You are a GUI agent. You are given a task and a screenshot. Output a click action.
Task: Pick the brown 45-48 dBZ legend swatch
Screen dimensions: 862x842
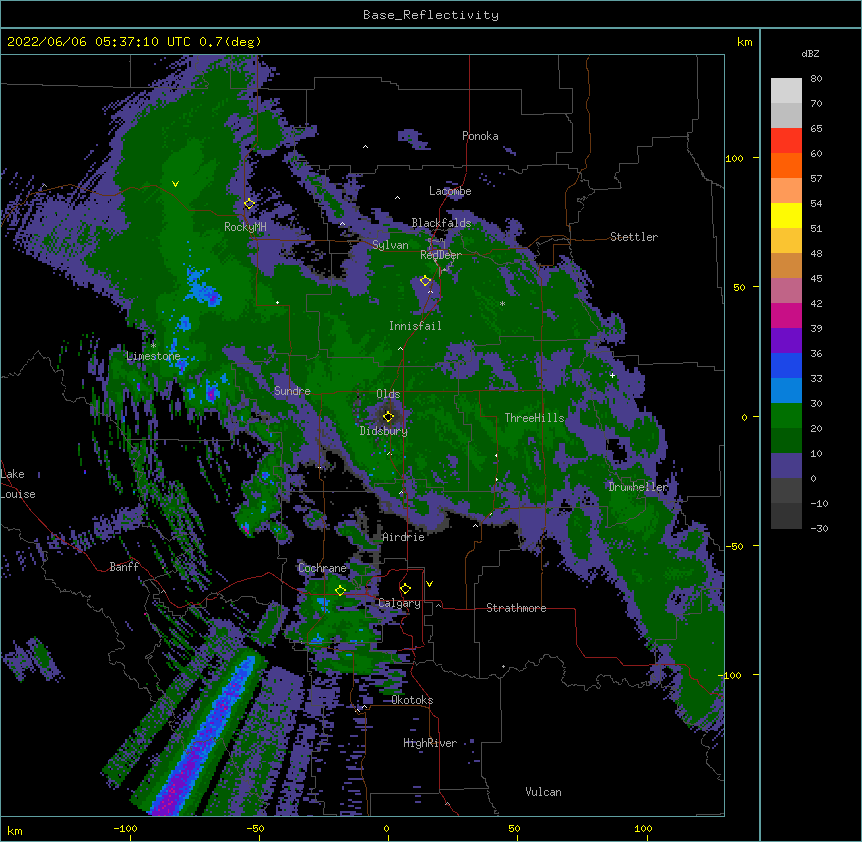pyautogui.click(x=786, y=265)
